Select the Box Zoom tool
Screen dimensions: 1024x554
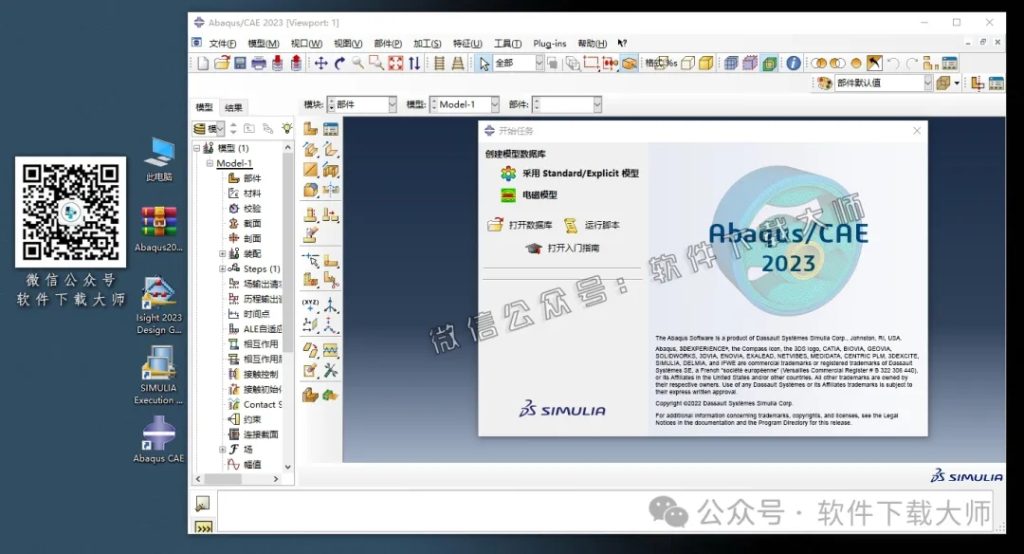point(376,63)
